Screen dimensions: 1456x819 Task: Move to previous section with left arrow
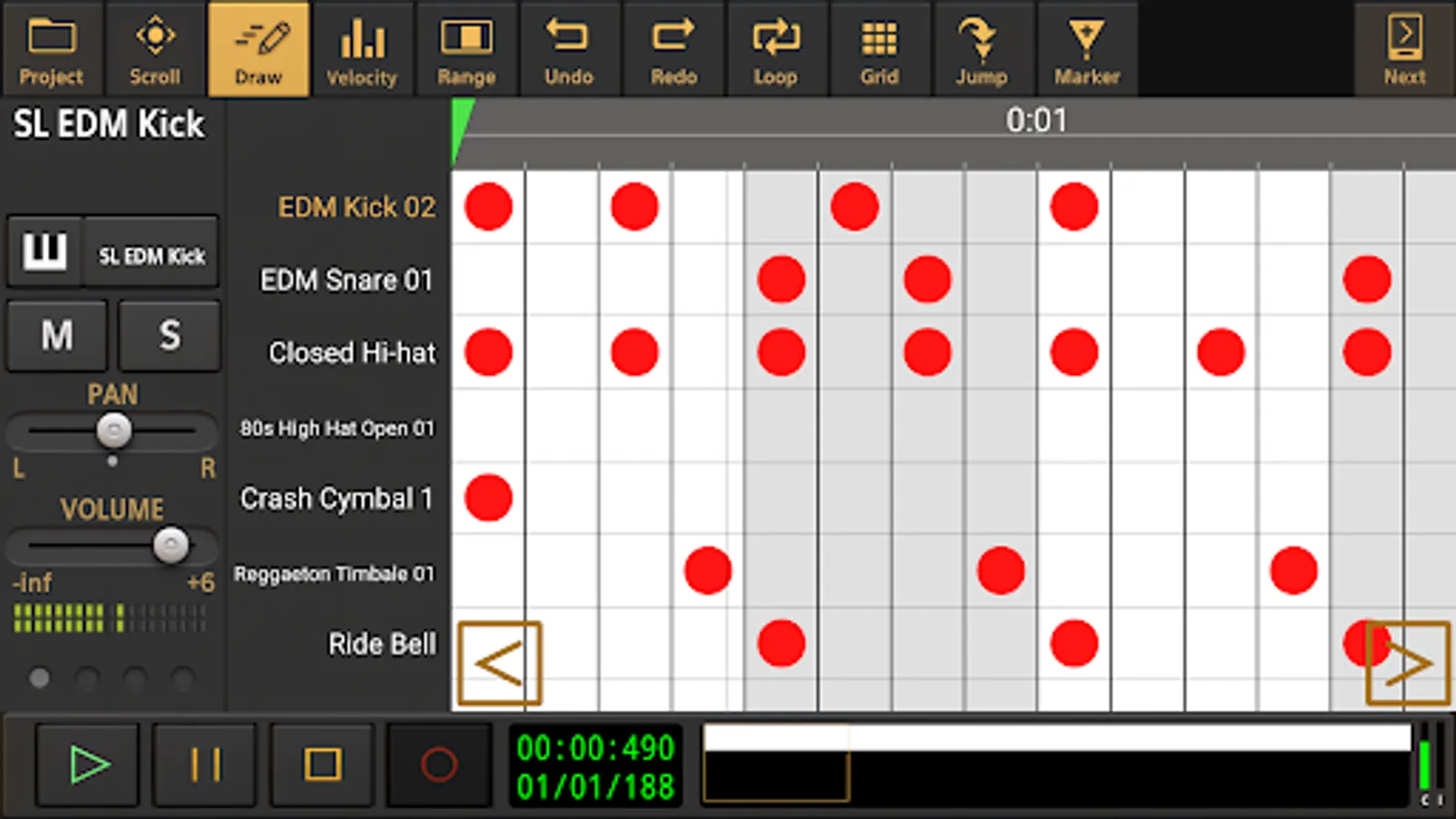[500, 663]
